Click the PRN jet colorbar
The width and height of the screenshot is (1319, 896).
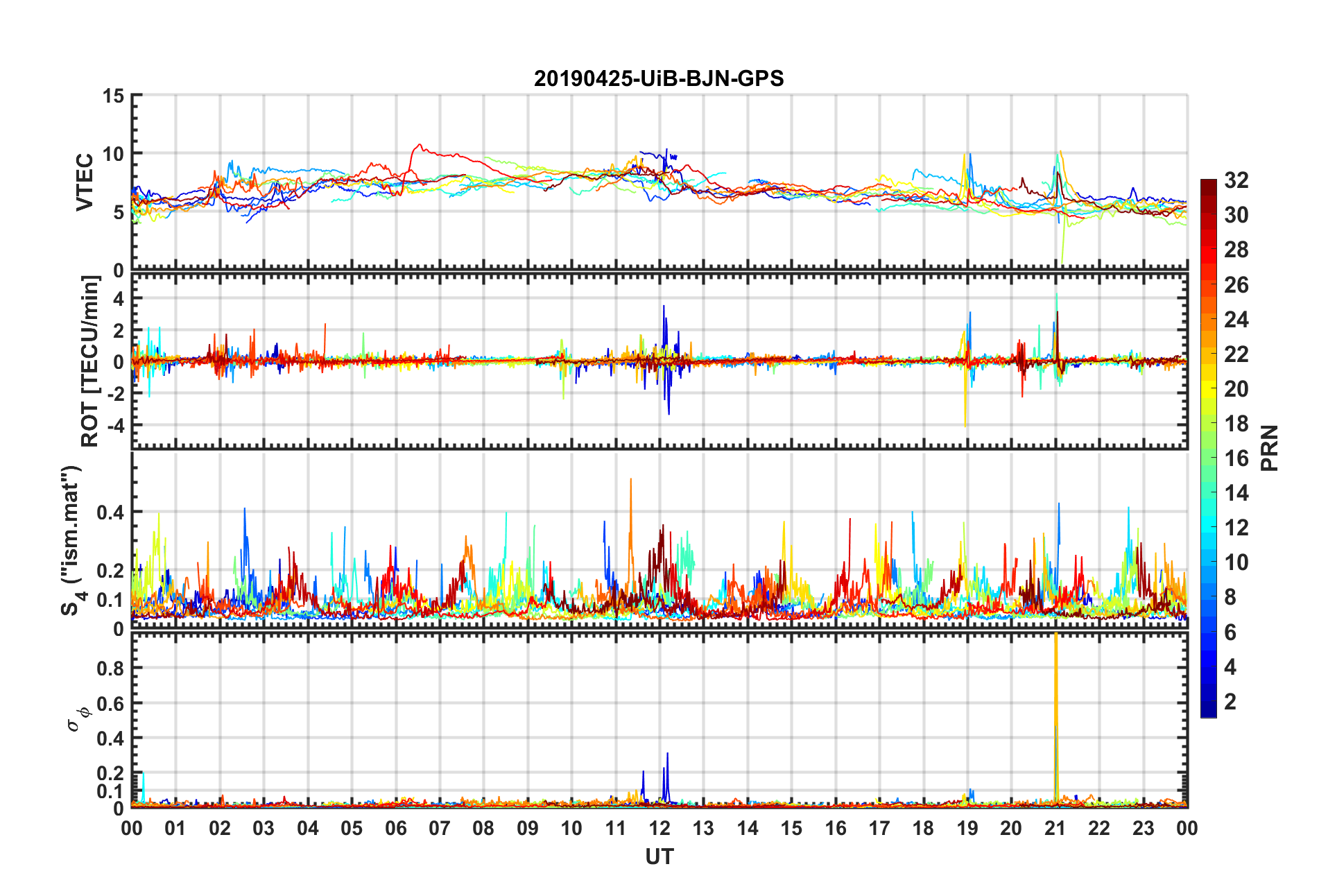click(1209, 448)
